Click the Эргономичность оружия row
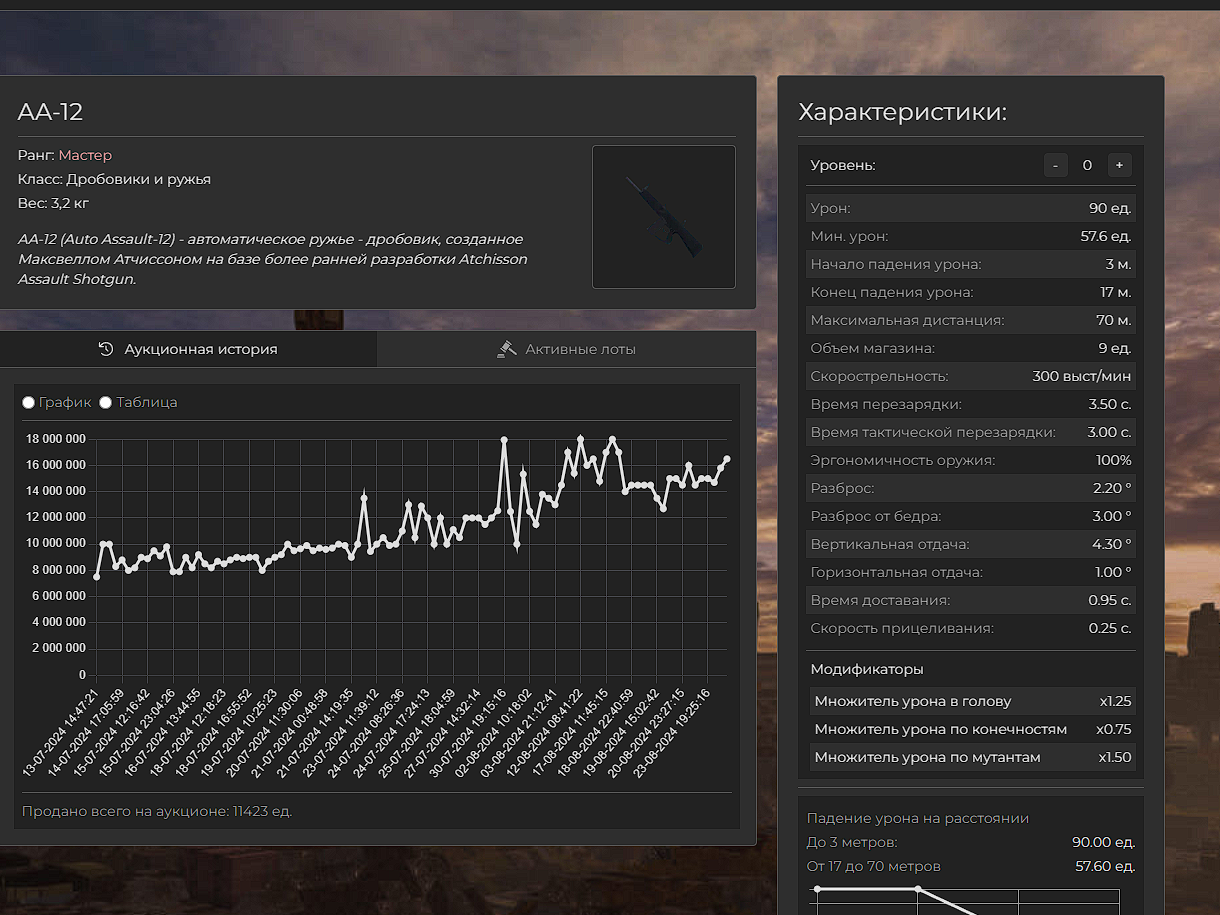This screenshot has width=1220, height=915. pos(971,460)
